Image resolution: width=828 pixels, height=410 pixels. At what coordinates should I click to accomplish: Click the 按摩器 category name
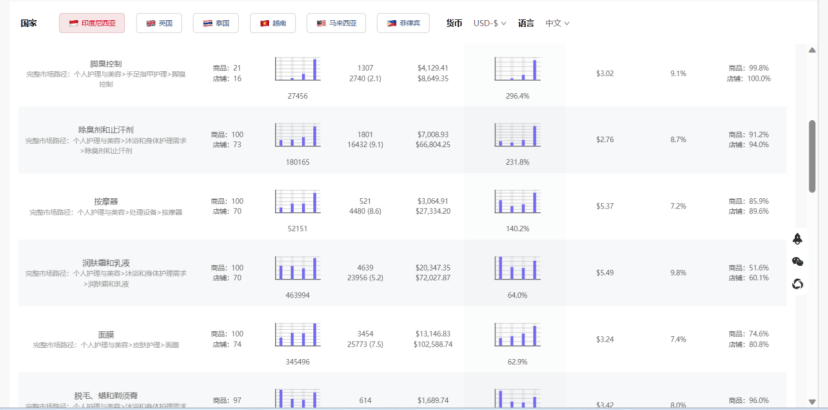click(106, 201)
